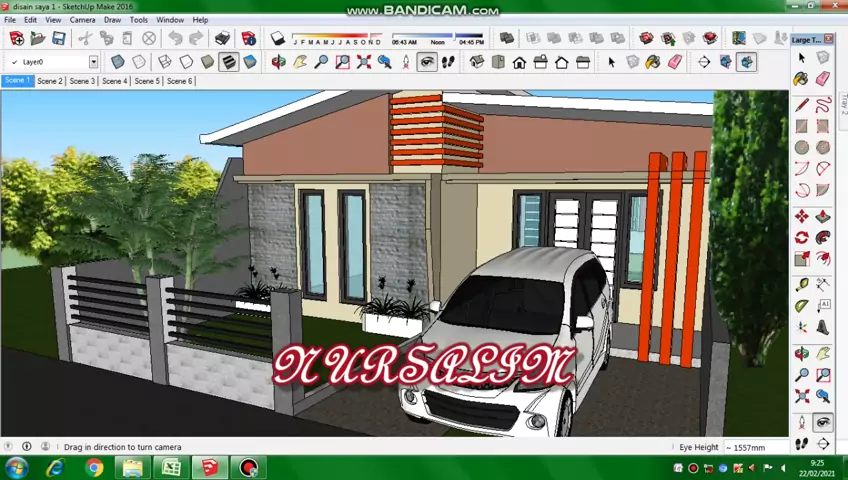
Task: Select the Orbit tool in top toolbar
Action: (278, 62)
